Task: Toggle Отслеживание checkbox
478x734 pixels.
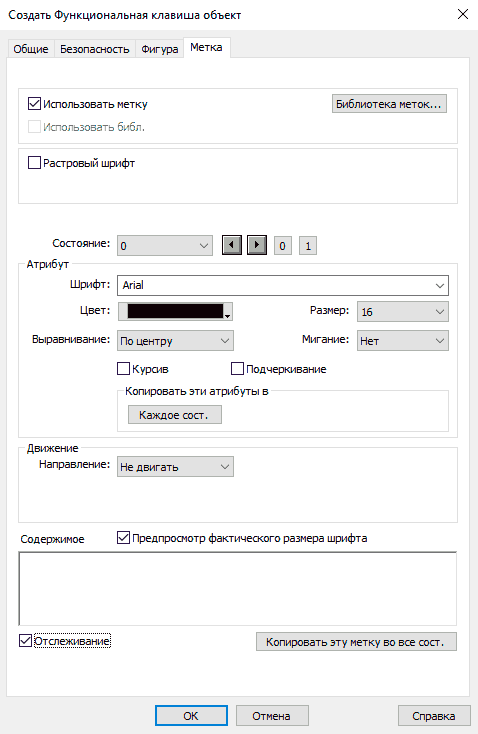Action: [25, 641]
